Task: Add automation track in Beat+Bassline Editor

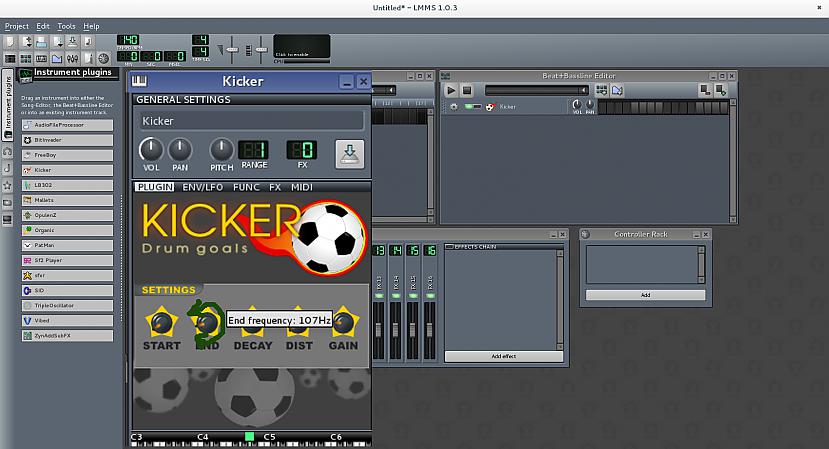Action: click(617, 90)
